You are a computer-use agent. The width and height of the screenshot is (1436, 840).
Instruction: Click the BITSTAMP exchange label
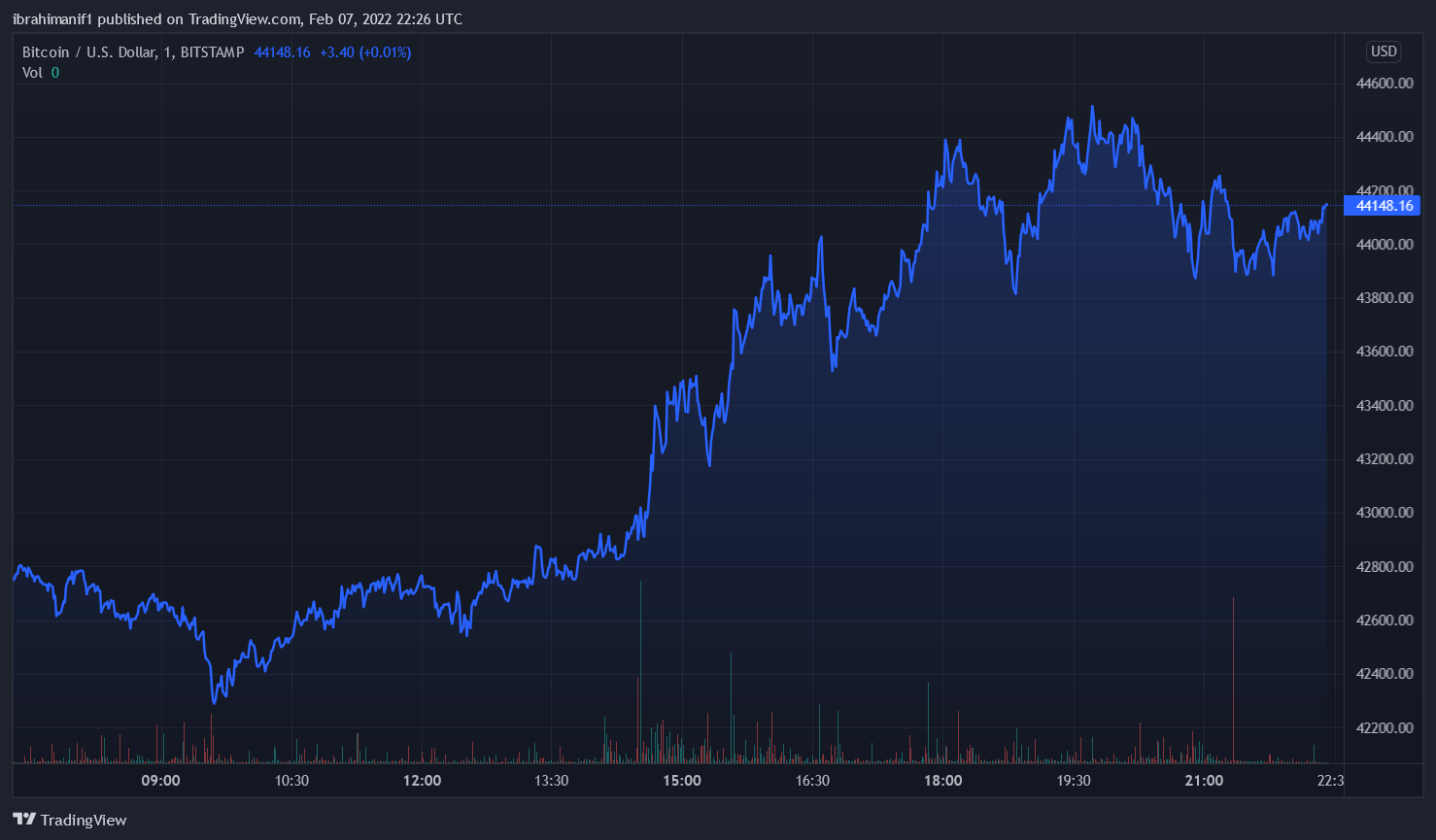(x=212, y=52)
